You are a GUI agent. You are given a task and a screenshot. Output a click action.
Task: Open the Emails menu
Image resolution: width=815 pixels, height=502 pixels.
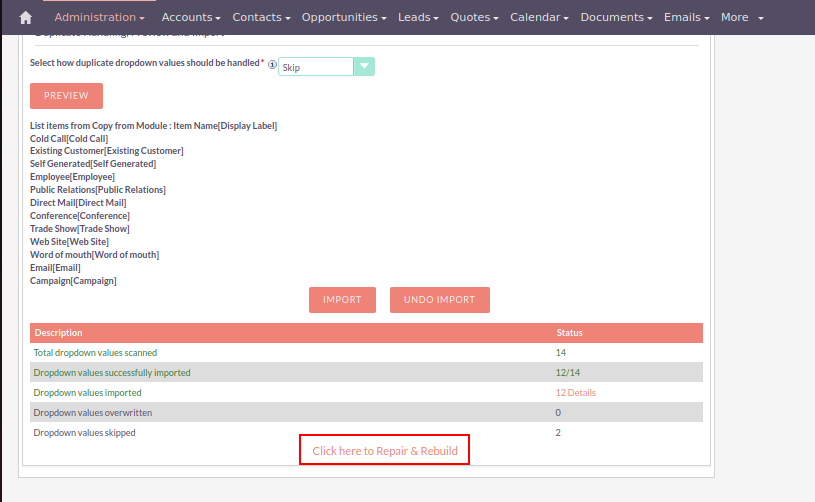688,18
